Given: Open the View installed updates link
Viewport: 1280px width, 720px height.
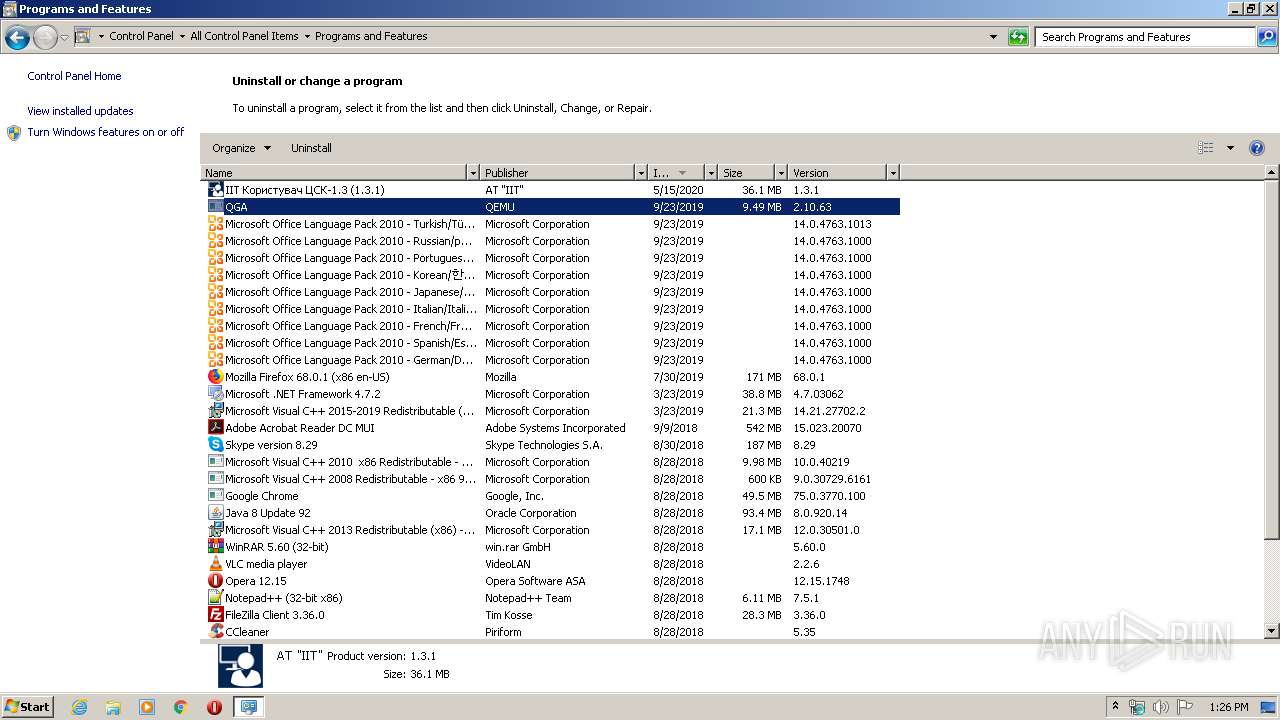Looking at the screenshot, I should pyautogui.click(x=80, y=111).
